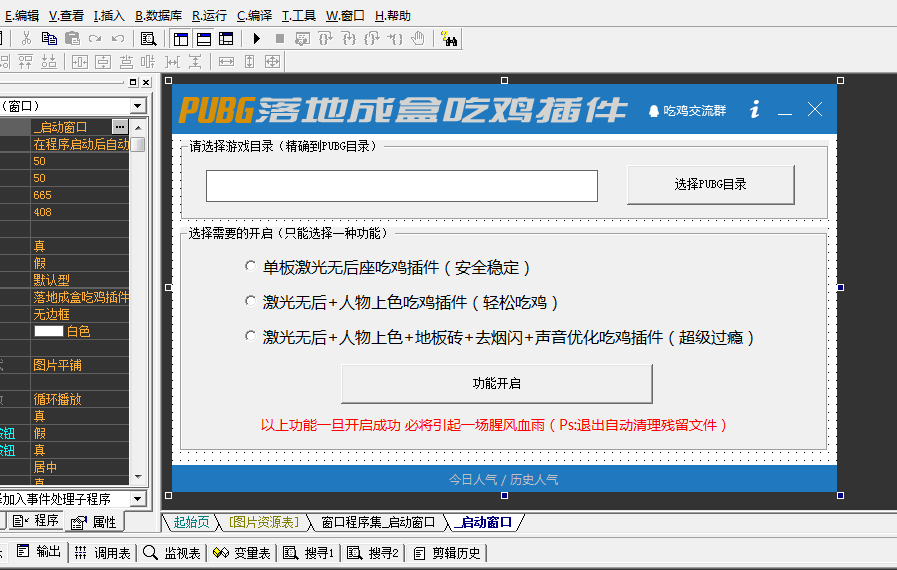
Task: Open the E.编辑 menu
Action: (x=22, y=16)
